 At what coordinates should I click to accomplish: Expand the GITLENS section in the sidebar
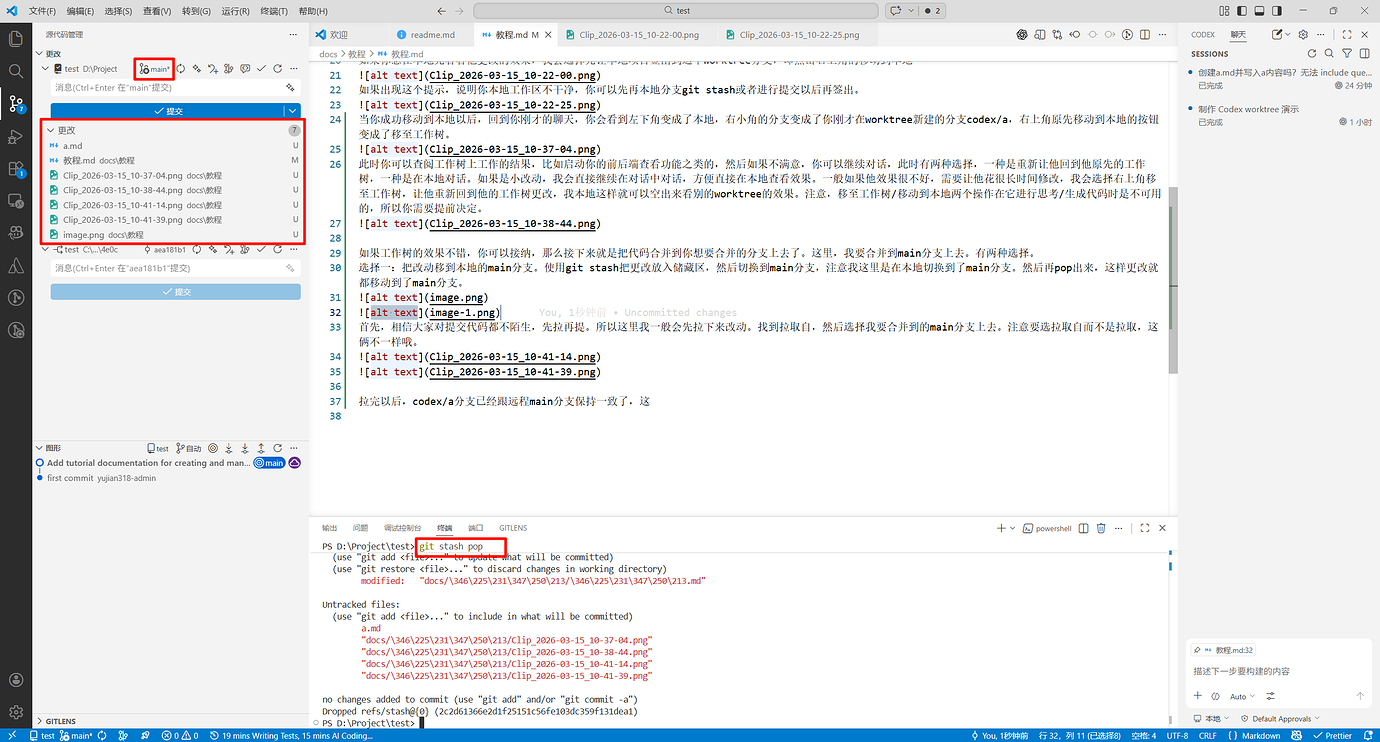click(x=61, y=721)
